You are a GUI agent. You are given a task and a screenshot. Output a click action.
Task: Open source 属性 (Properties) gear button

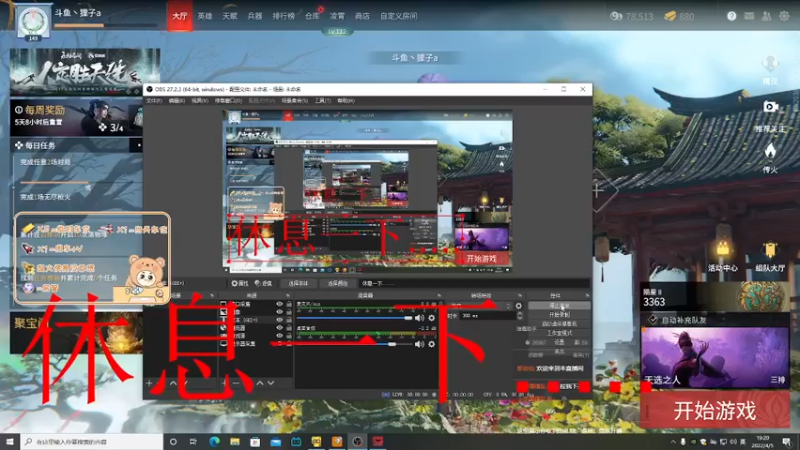pyautogui.click(x=239, y=283)
